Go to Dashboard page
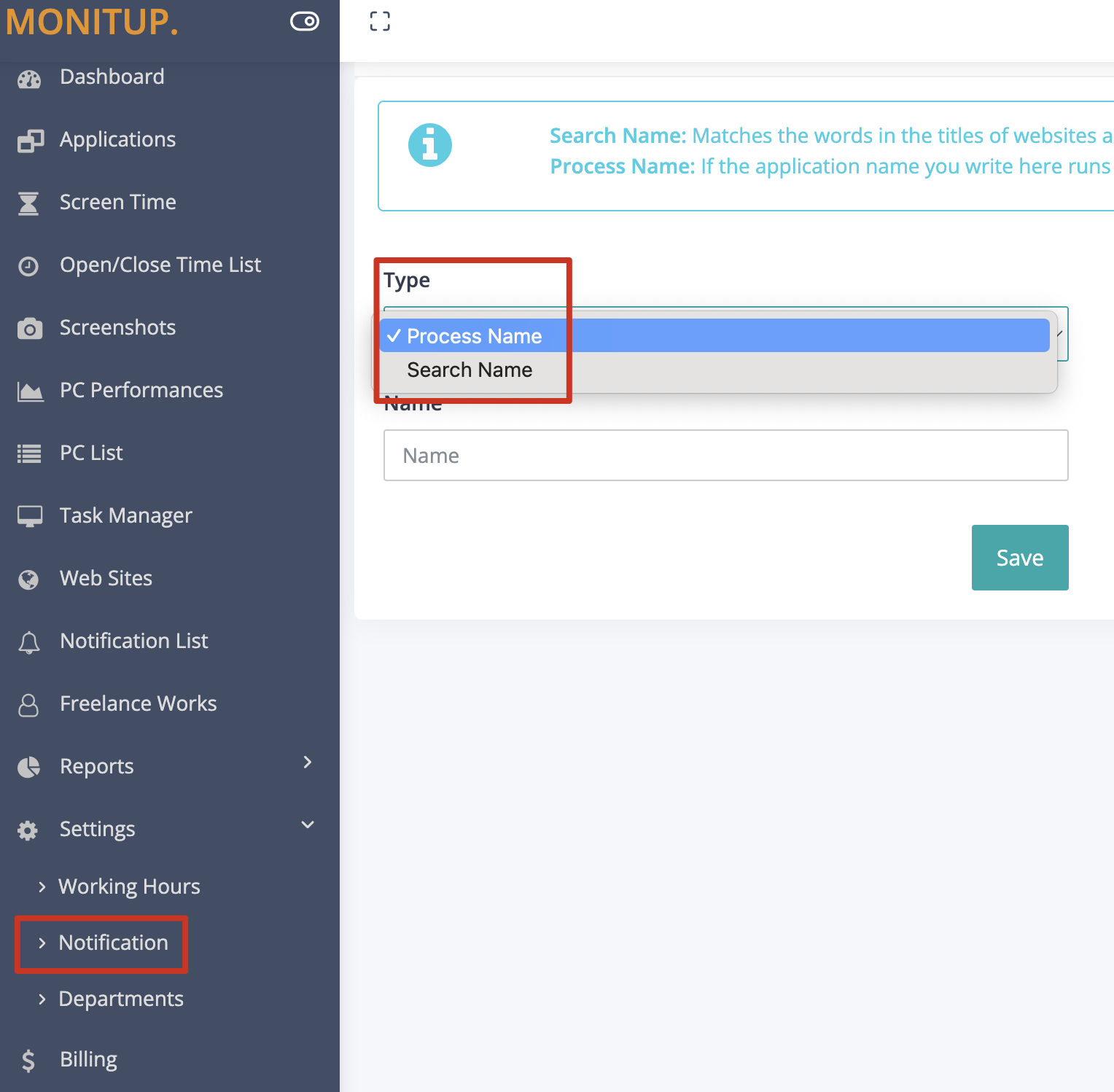The image size is (1114, 1092). pos(112,77)
